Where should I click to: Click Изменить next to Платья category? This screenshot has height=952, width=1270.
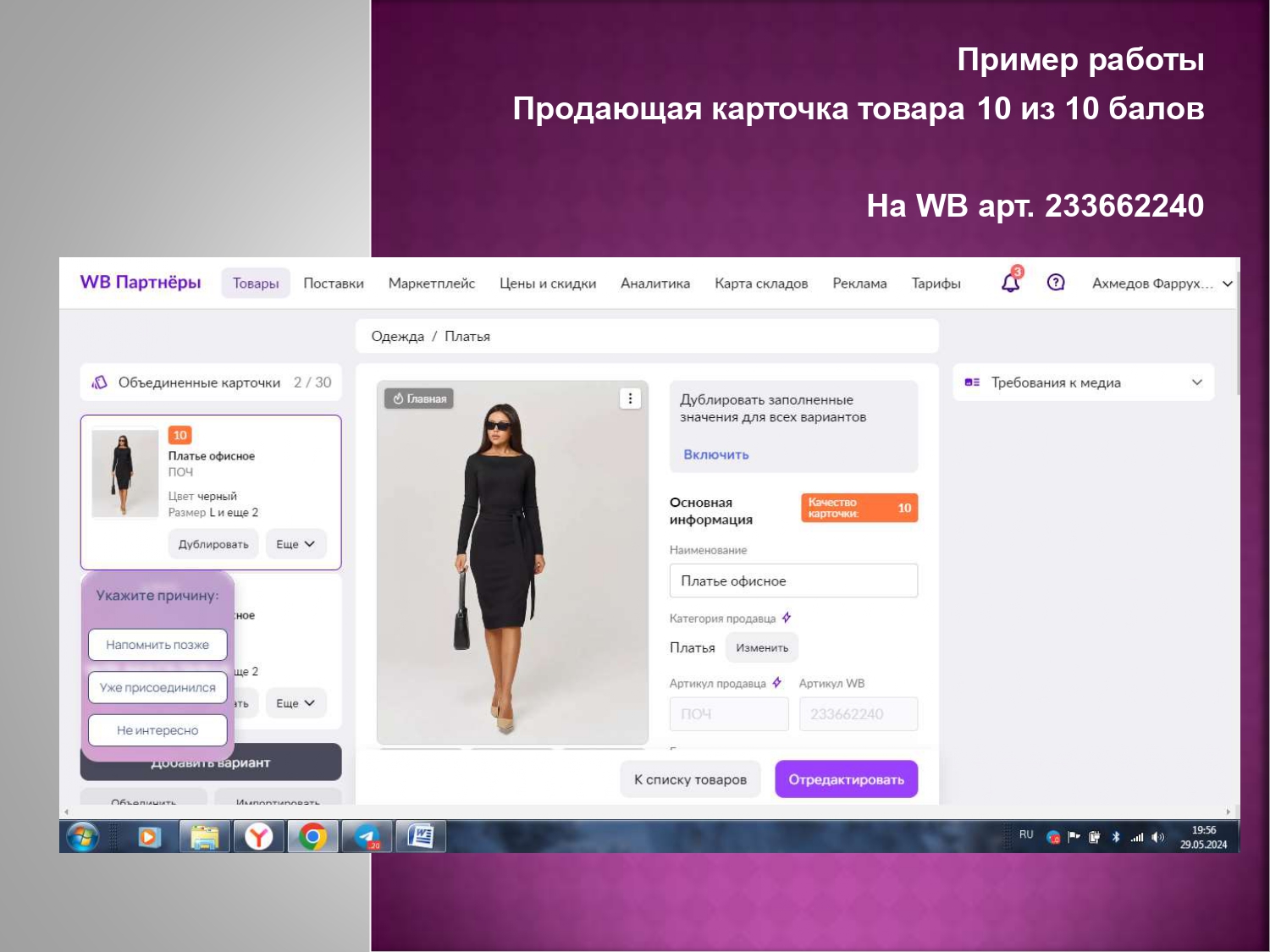[762, 647]
